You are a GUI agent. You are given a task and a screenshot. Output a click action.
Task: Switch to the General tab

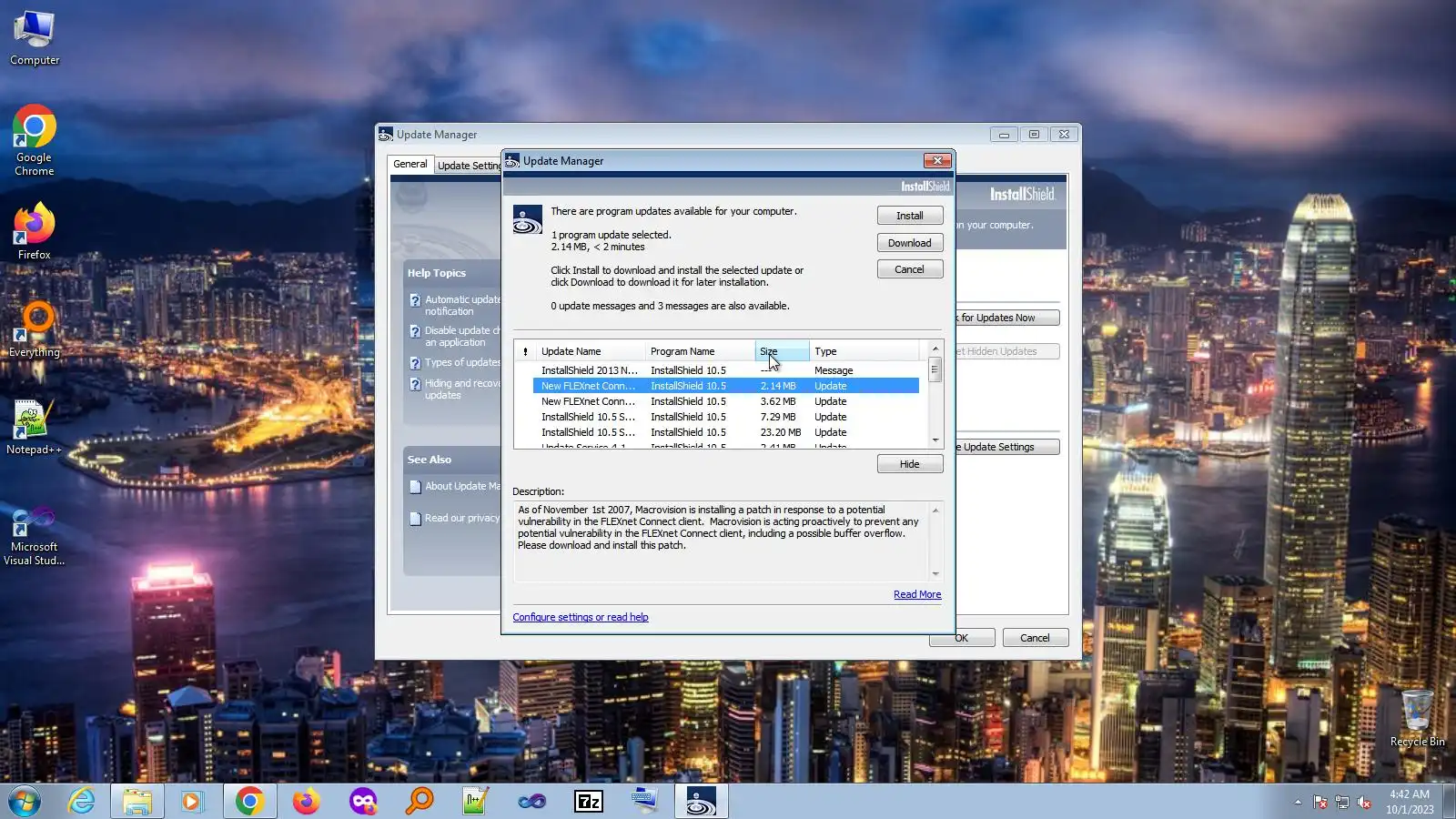pos(410,164)
